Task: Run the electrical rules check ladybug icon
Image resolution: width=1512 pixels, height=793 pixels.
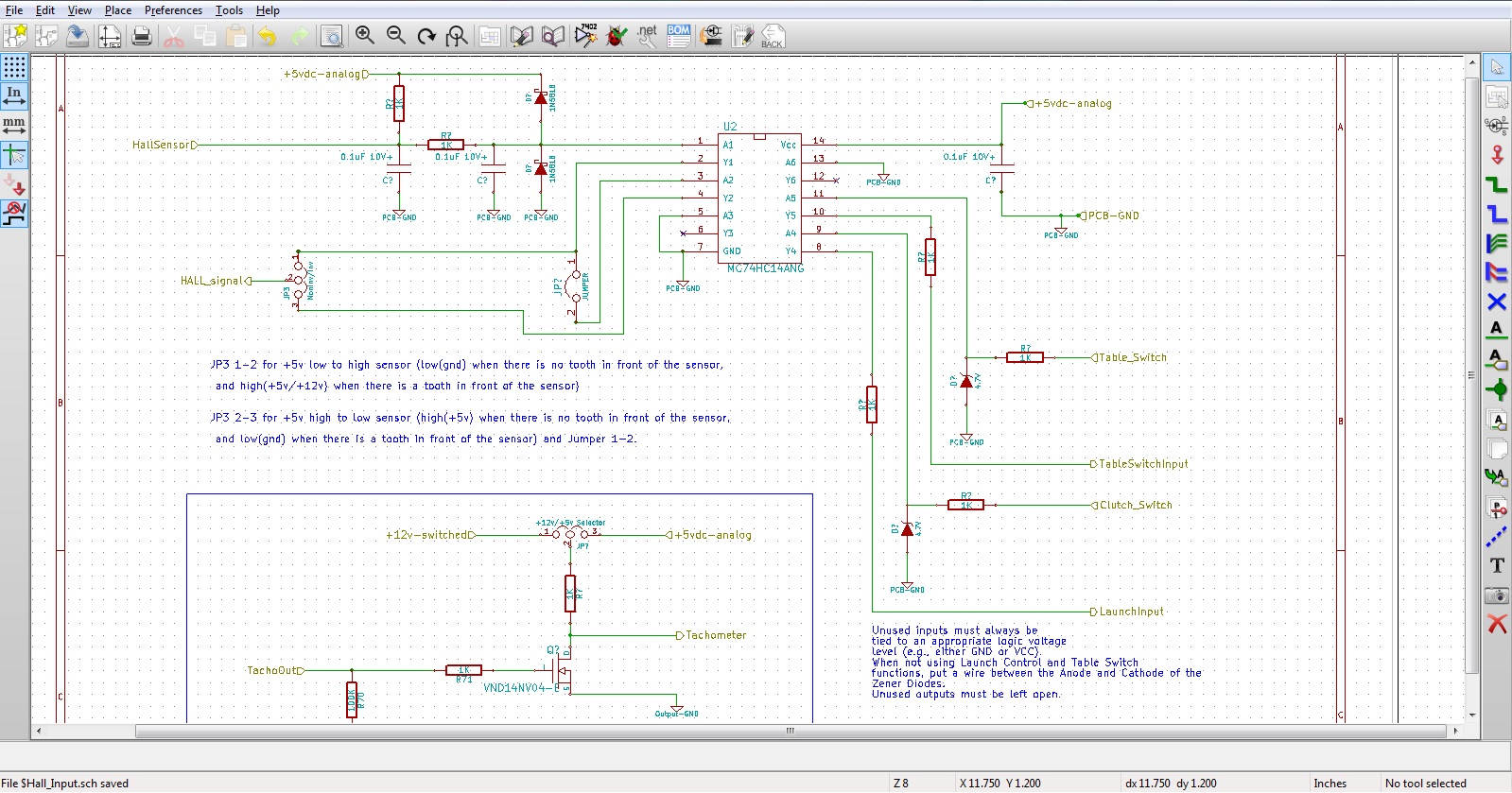Action: (617, 37)
